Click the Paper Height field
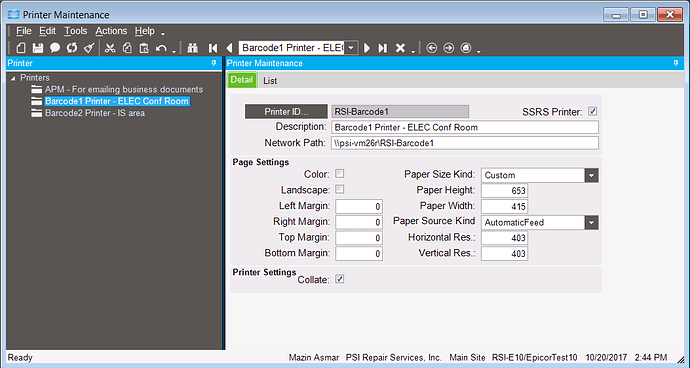 504,191
